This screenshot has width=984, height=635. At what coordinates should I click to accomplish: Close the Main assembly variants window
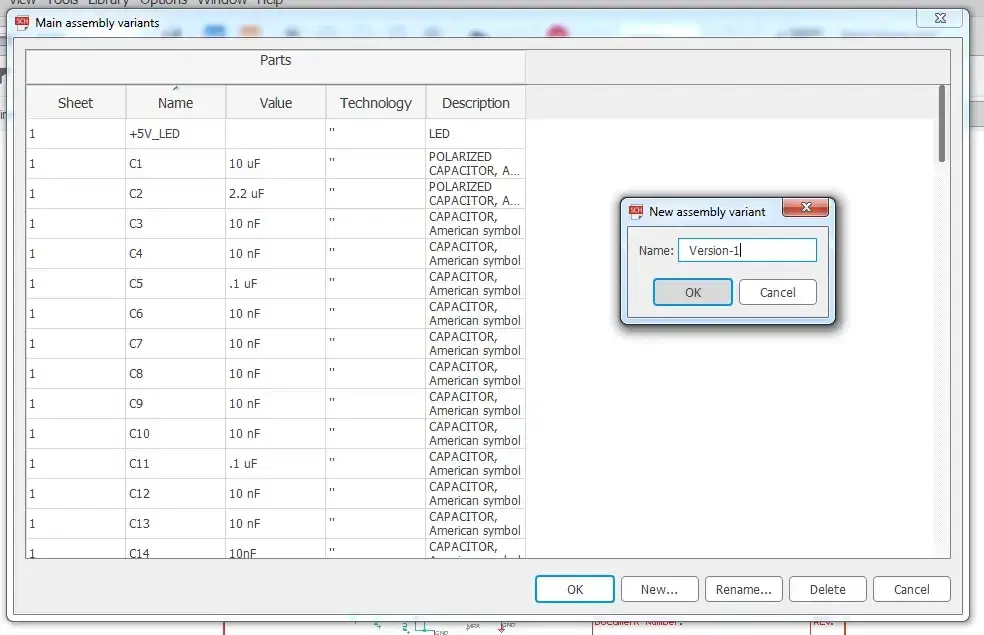pyautogui.click(x=941, y=18)
